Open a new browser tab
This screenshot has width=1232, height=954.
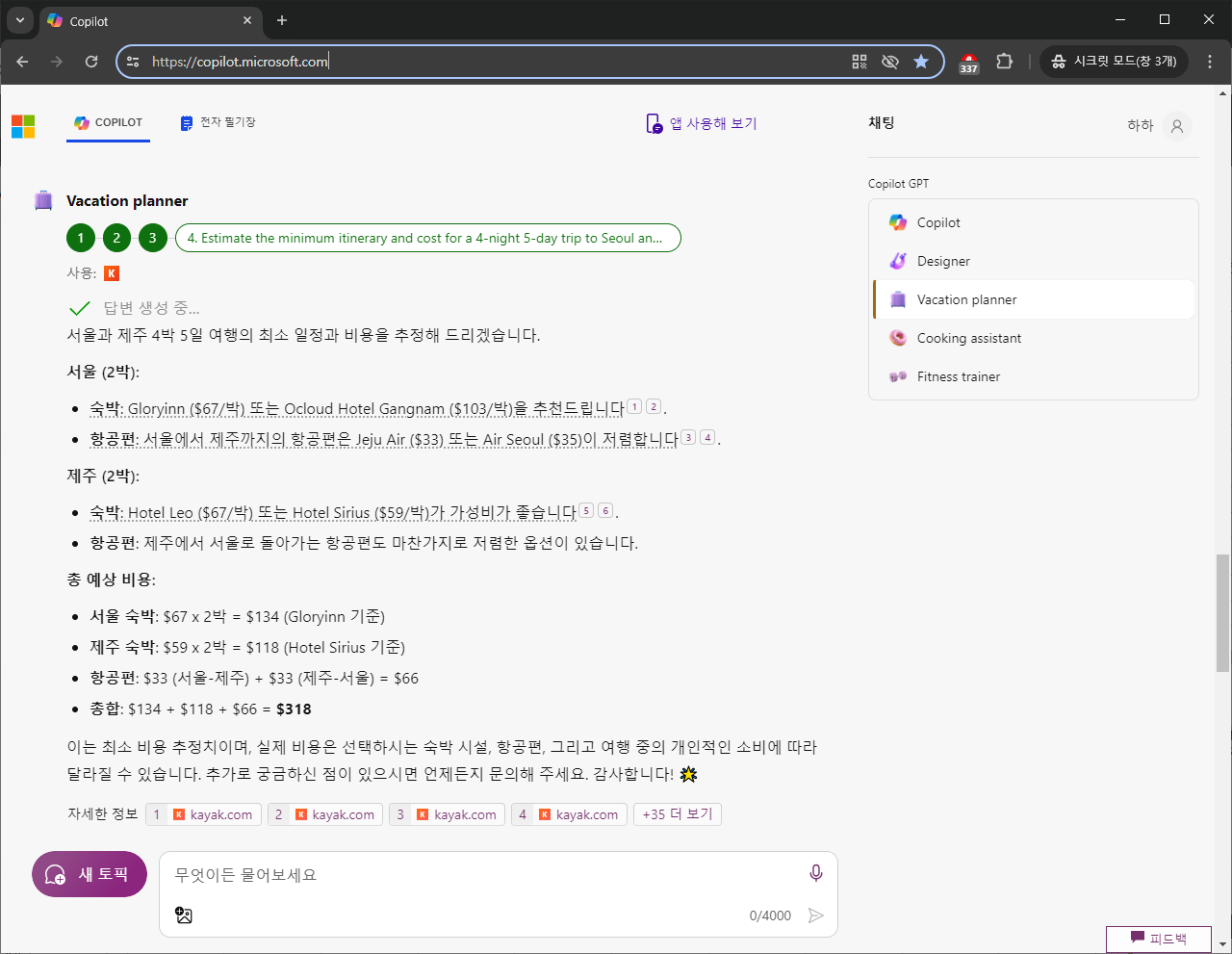coord(282,20)
